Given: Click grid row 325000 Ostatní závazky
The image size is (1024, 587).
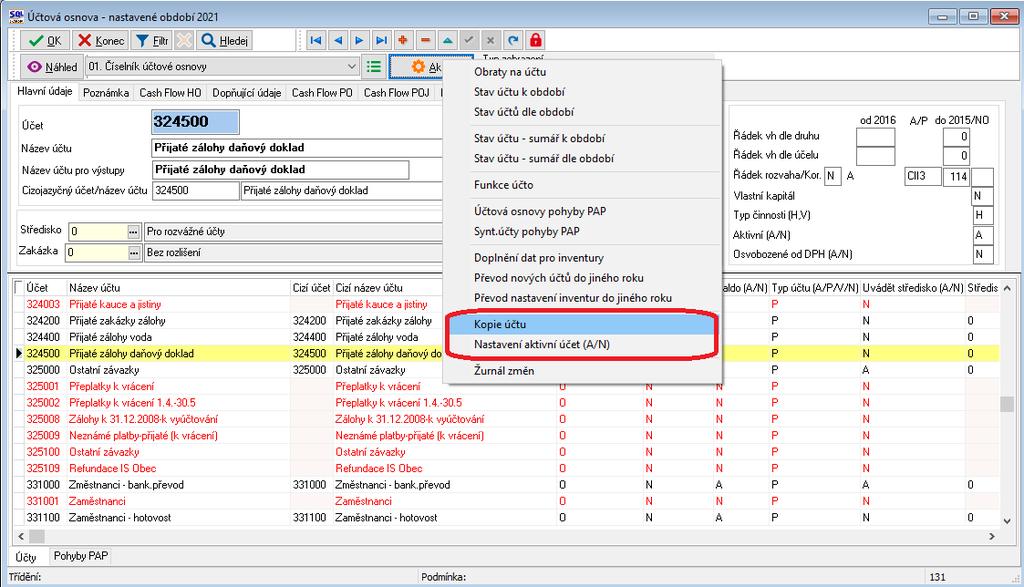Looking at the screenshot, I should 506,370.
